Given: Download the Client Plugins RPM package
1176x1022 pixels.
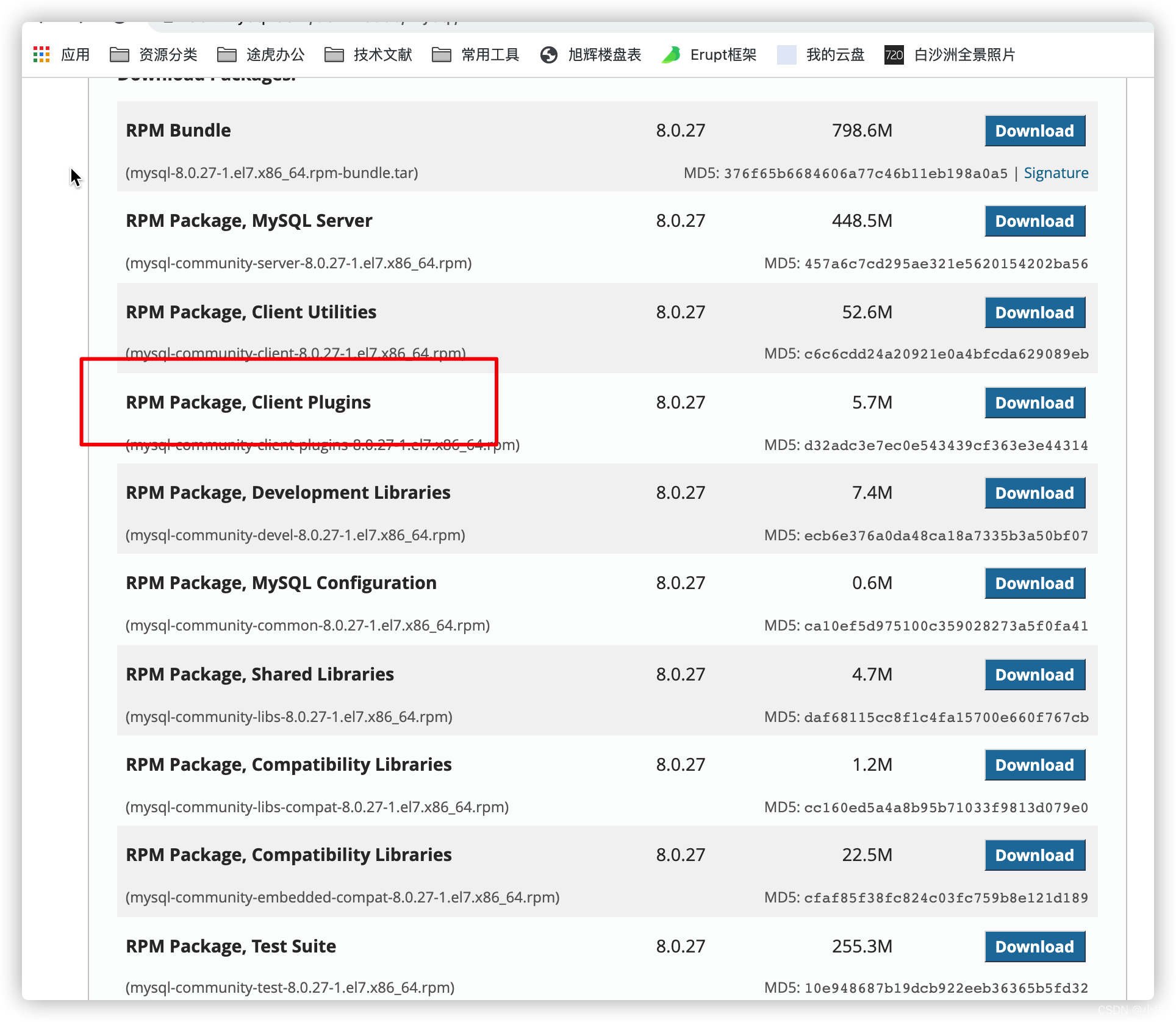Looking at the screenshot, I should click(x=1034, y=403).
